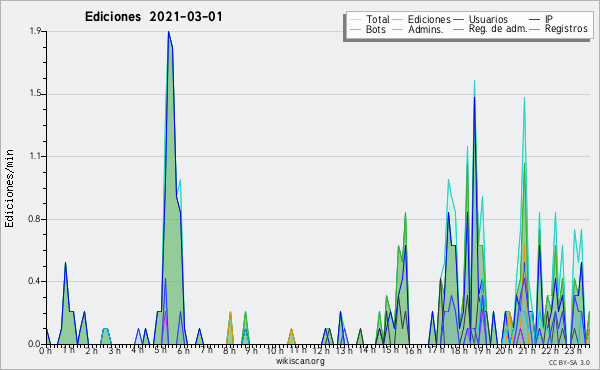The image size is (600, 370).
Task: Click the green peak before 16 h
Action: (x=405, y=213)
